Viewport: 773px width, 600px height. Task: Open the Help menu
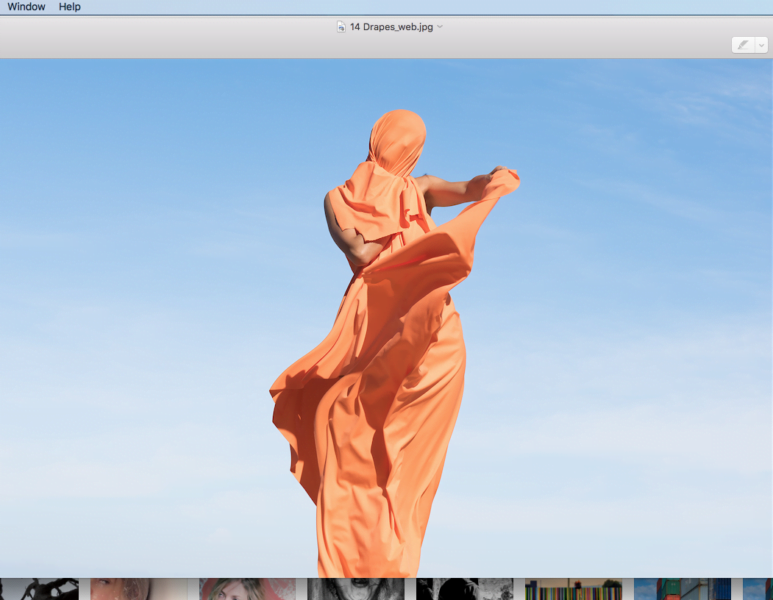click(70, 7)
